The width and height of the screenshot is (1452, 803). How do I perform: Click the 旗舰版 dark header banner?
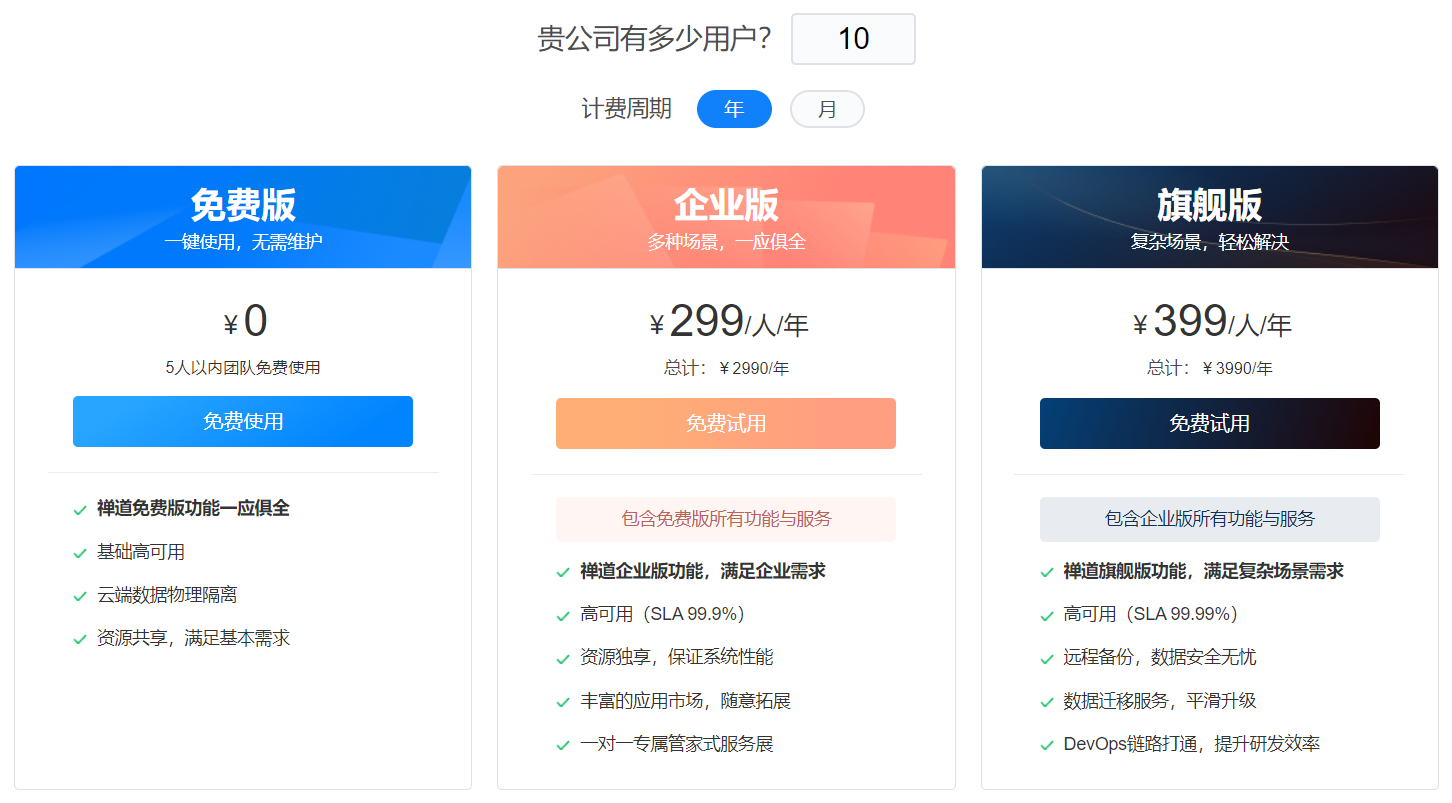point(1209,217)
